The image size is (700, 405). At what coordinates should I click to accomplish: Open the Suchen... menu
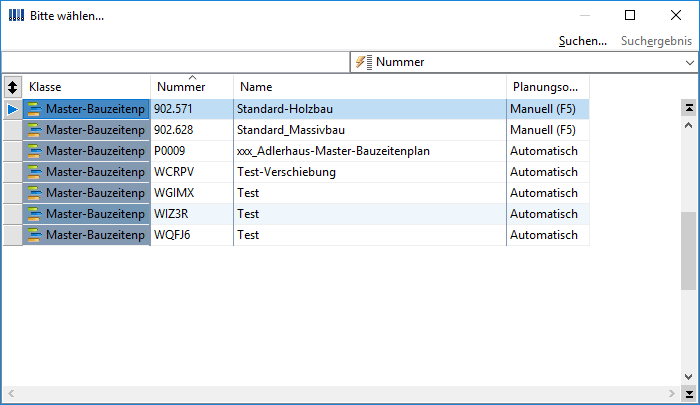point(583,41)
